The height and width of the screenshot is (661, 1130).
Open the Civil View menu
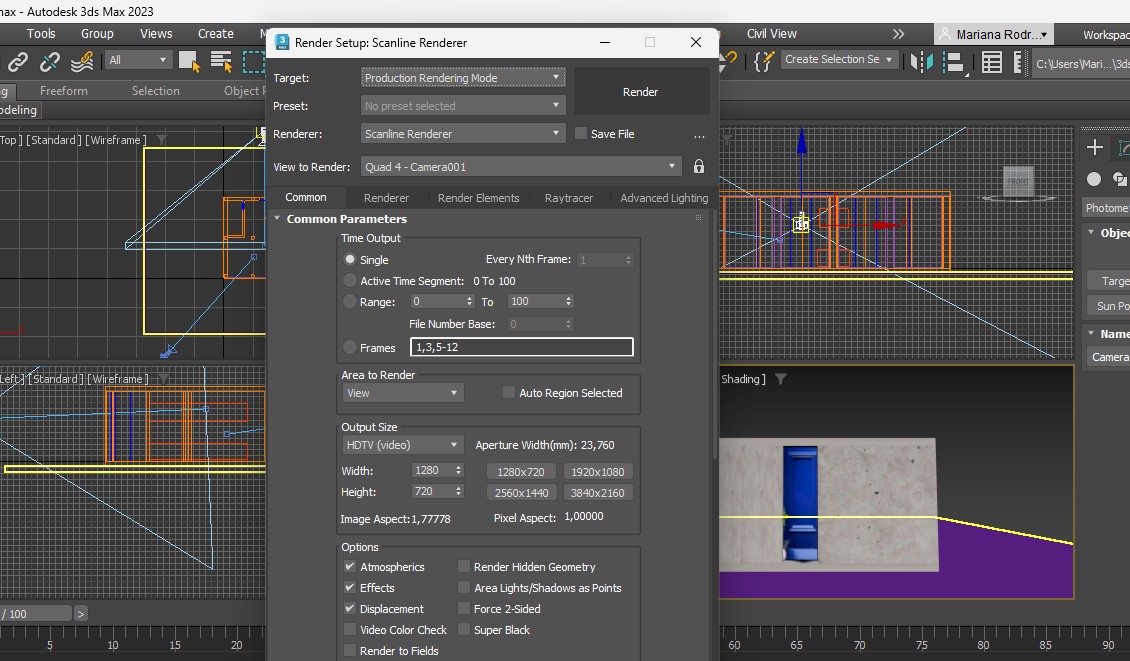pos(771,33)
